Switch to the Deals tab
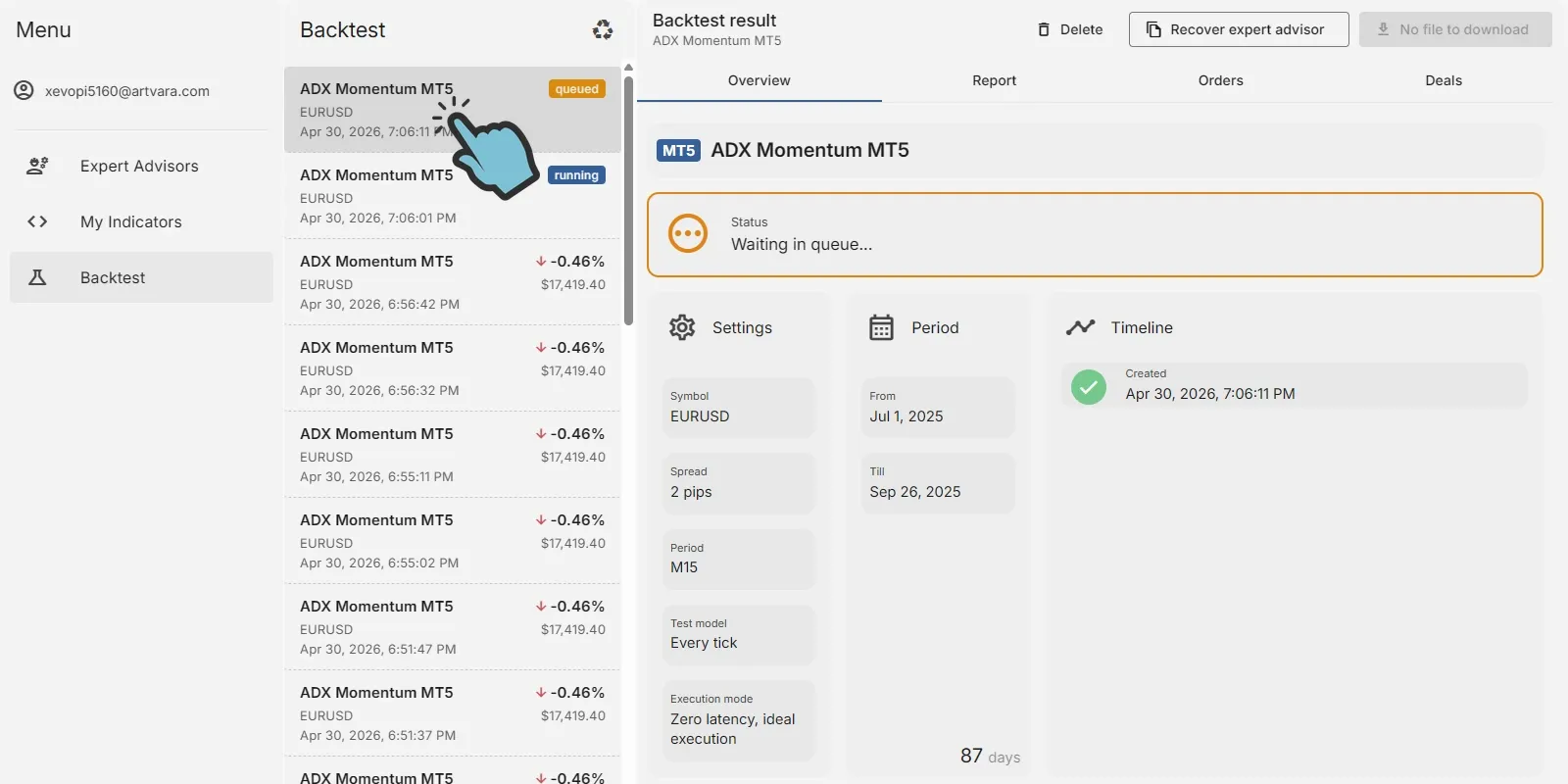 click(x=1443, y=80)
